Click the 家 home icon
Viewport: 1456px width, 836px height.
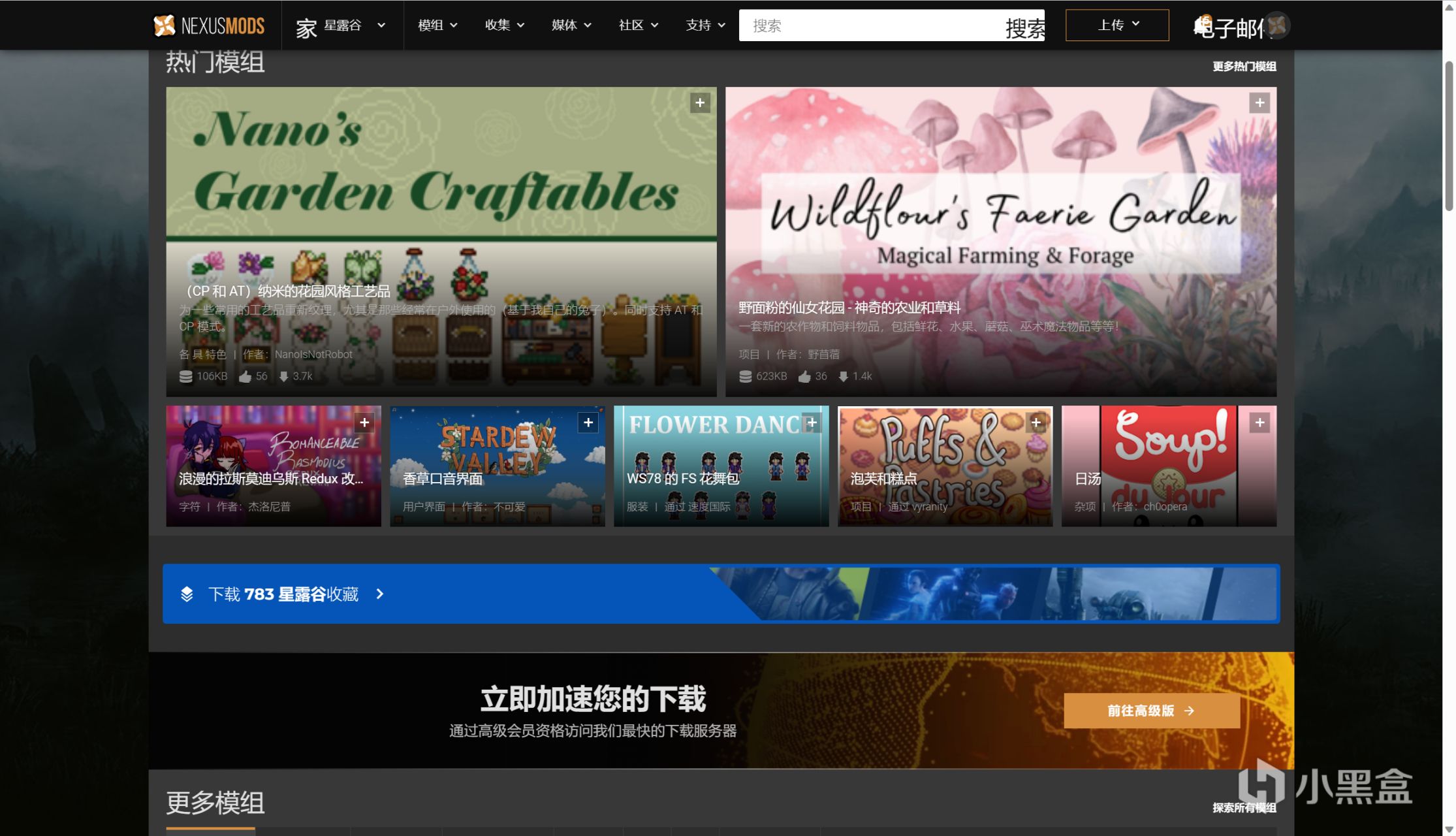(306, 27)
